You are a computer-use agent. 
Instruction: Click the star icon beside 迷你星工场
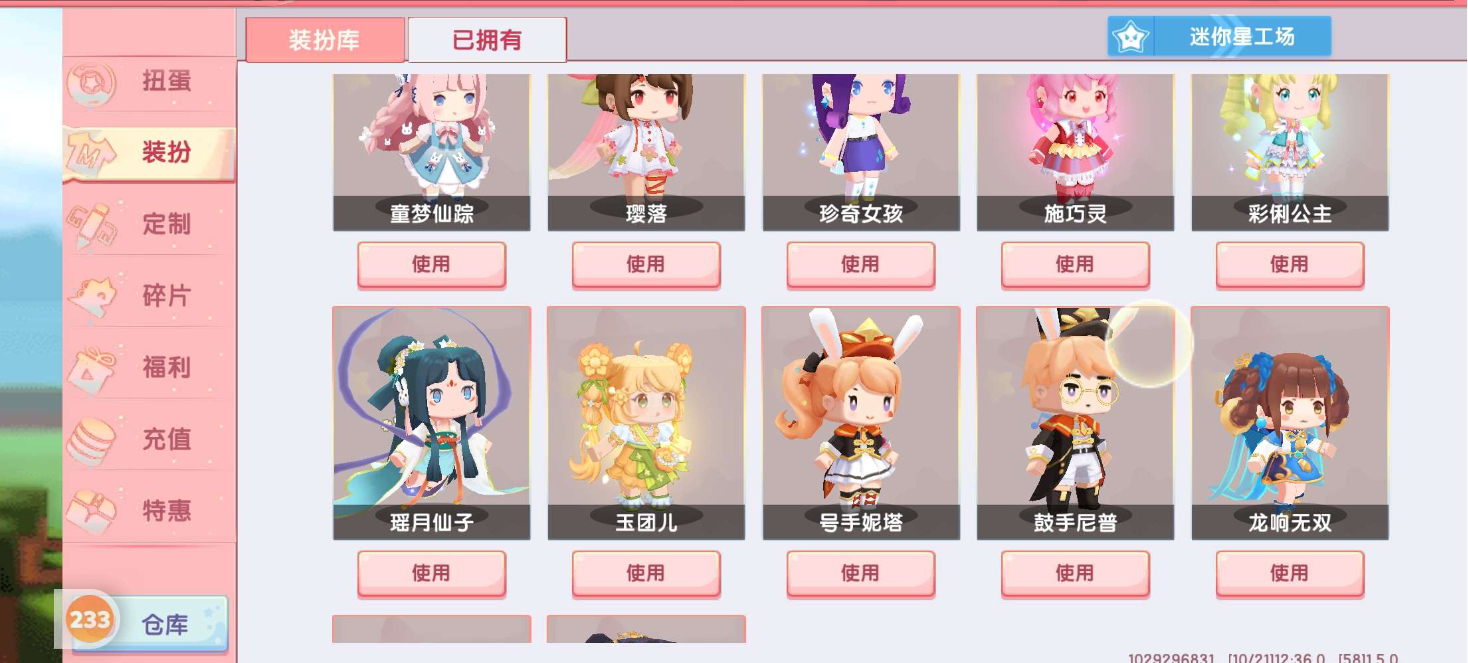pyautogui.click(x=1131, y=37)
